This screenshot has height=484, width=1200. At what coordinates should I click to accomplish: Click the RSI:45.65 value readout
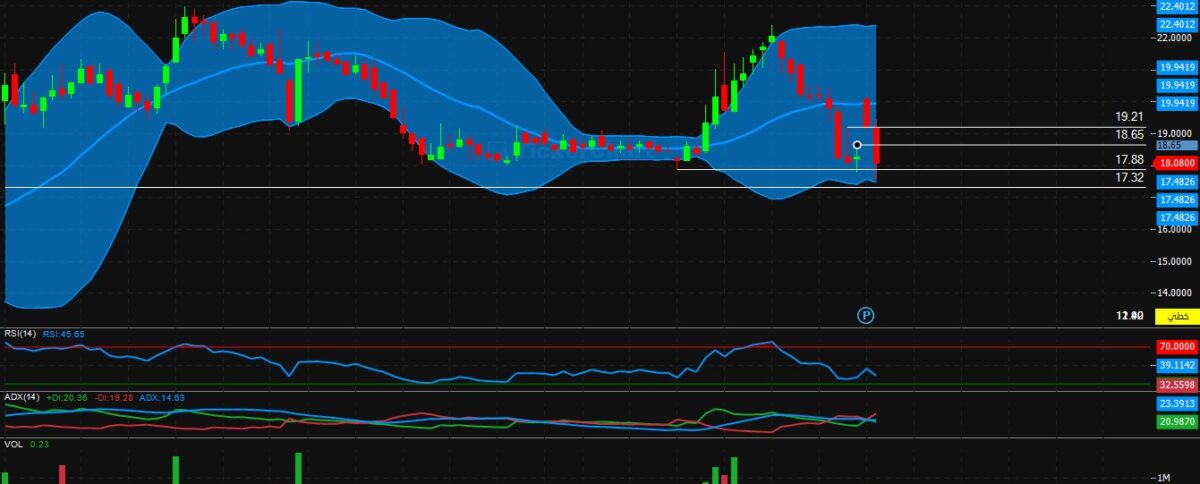point(64,334)
